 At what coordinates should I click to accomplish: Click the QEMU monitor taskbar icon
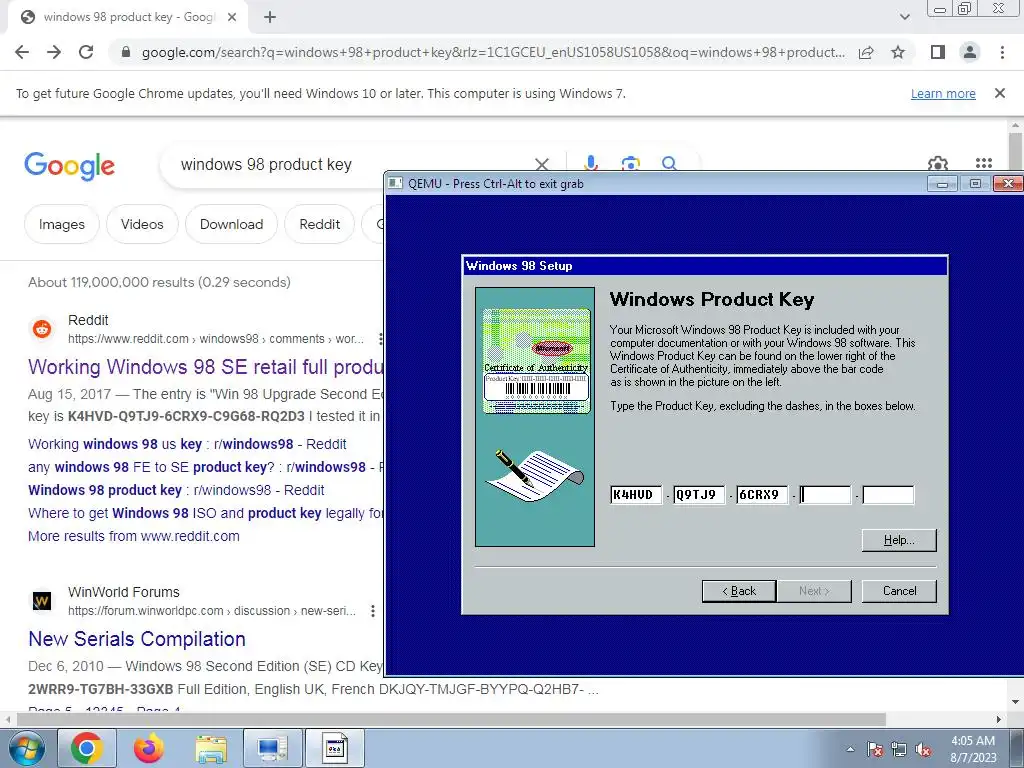click(273, 748)
